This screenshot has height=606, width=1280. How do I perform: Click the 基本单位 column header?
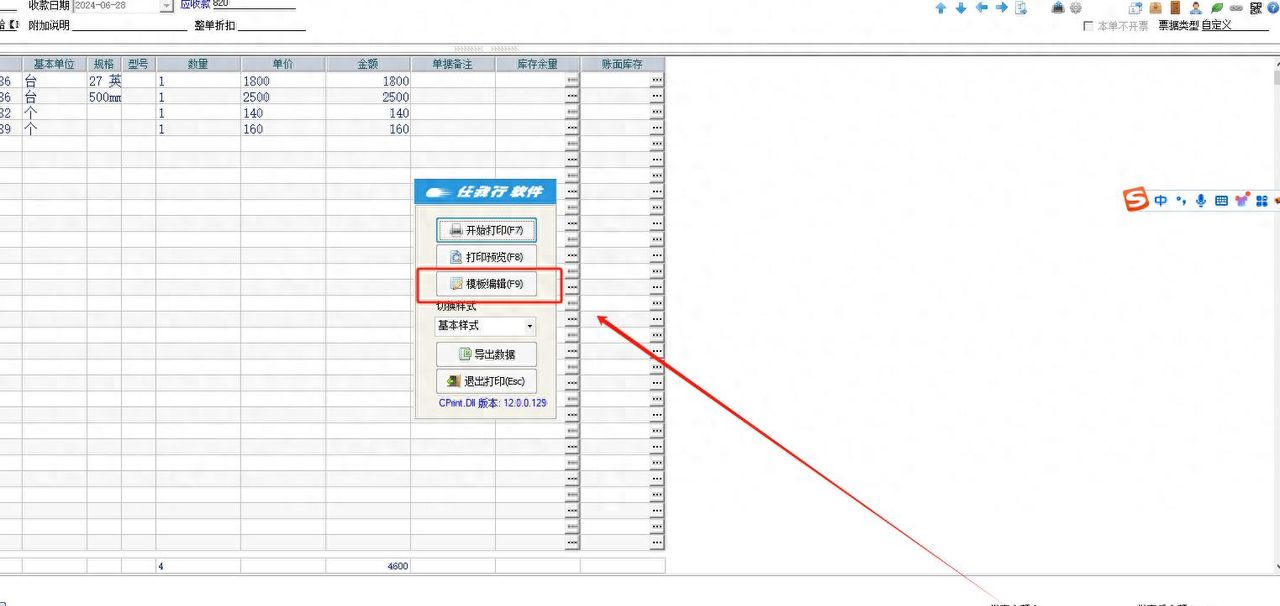pos(54,64)
